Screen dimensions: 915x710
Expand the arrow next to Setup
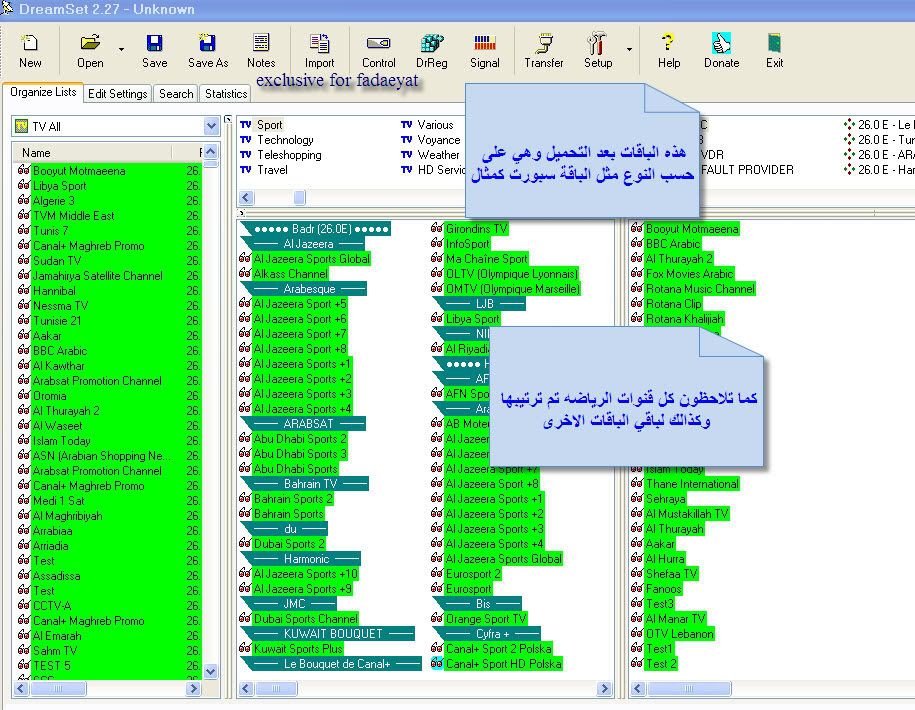pyautogui.click(x=629, y=50)
